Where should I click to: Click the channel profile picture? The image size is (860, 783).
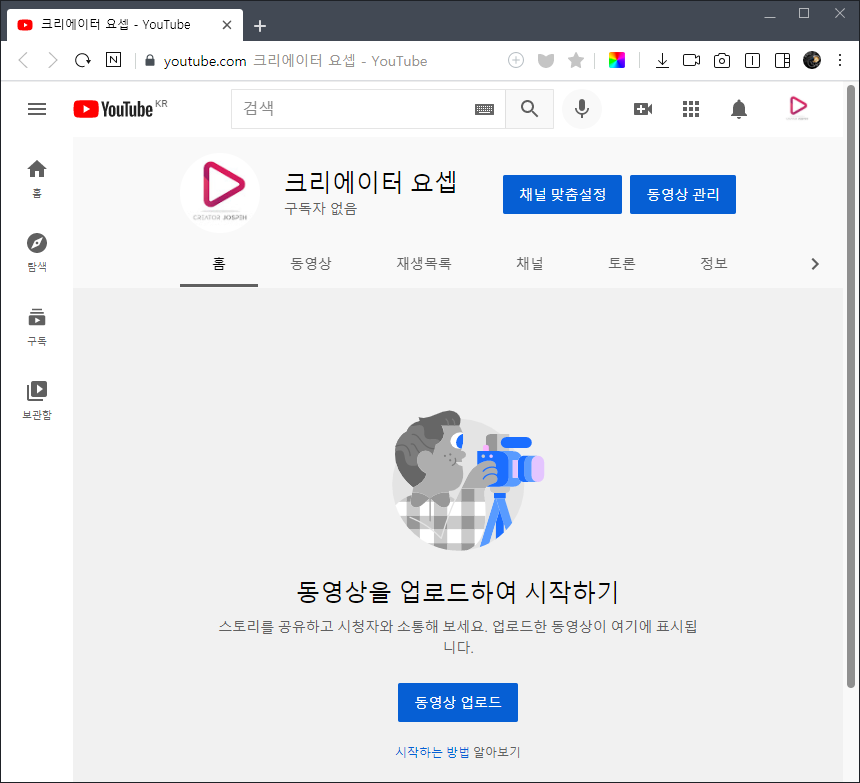click(220, 193)
